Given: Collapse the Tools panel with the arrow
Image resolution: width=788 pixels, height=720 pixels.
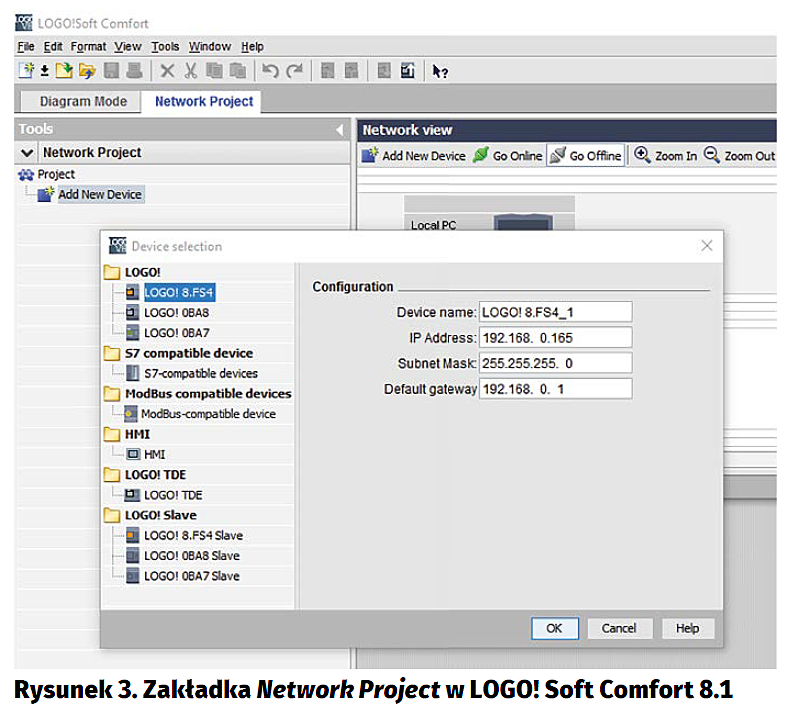Looking at the screenshot, I should (x=340, y=130).
